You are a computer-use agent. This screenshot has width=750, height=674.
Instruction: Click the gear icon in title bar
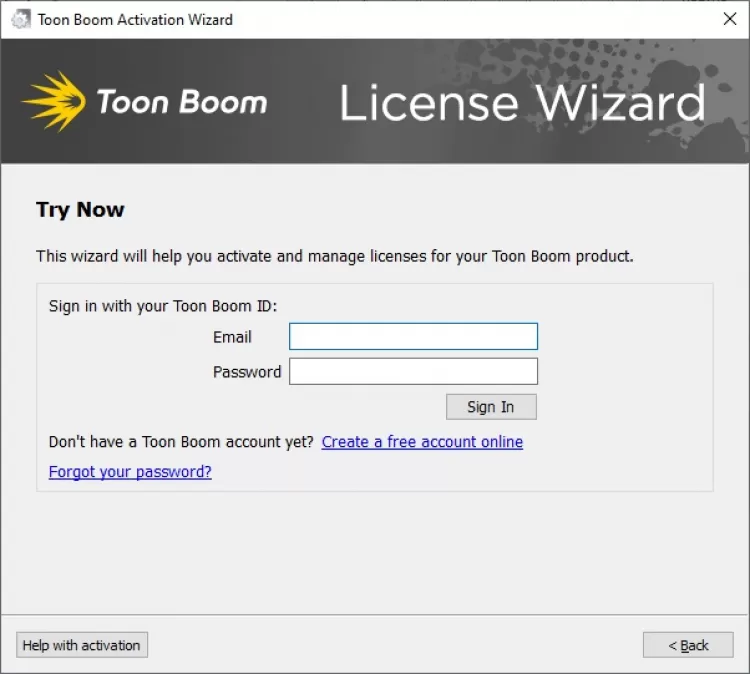(20, 20)
